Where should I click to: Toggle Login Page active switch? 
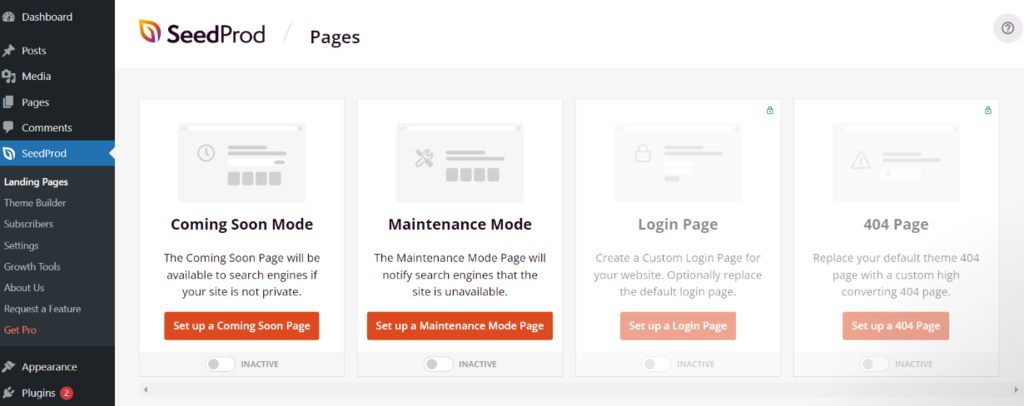(x=656, y=364)
